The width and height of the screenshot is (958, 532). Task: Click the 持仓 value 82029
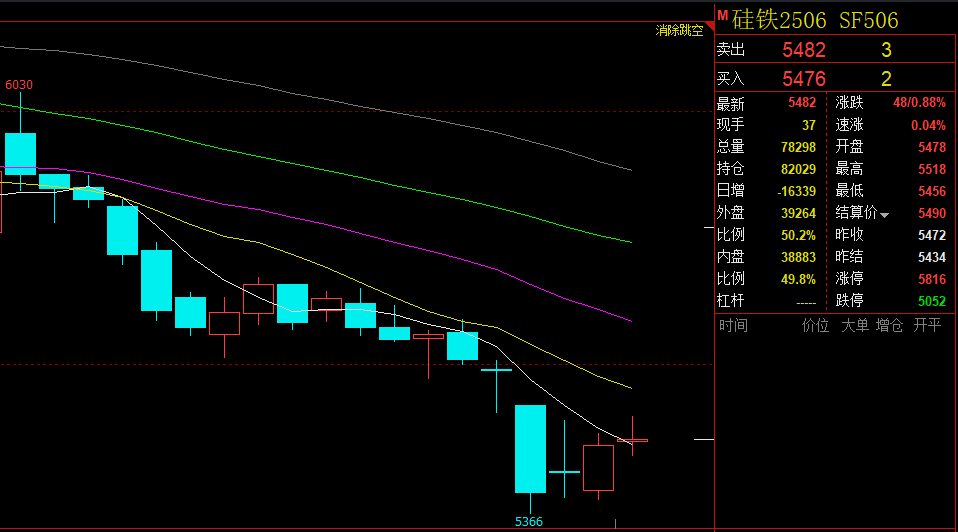tap(798, 169)
